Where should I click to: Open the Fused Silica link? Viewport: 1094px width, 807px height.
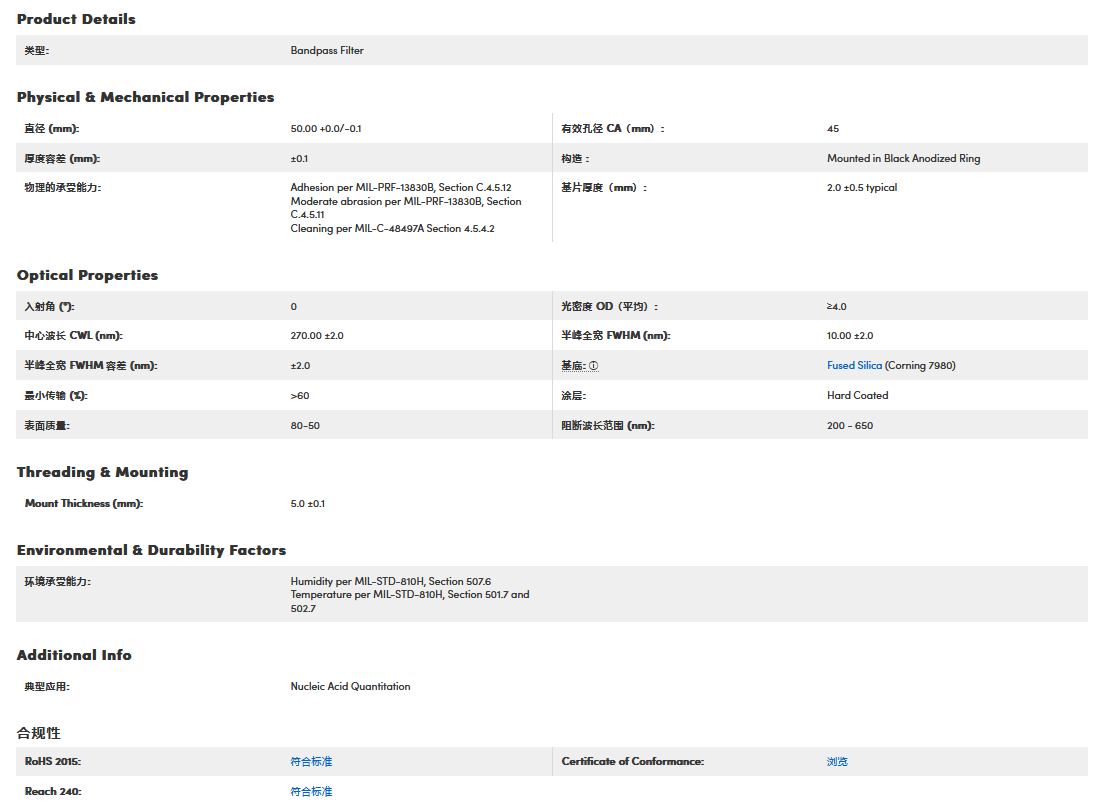pyautogui.click(x=854, y=366)
